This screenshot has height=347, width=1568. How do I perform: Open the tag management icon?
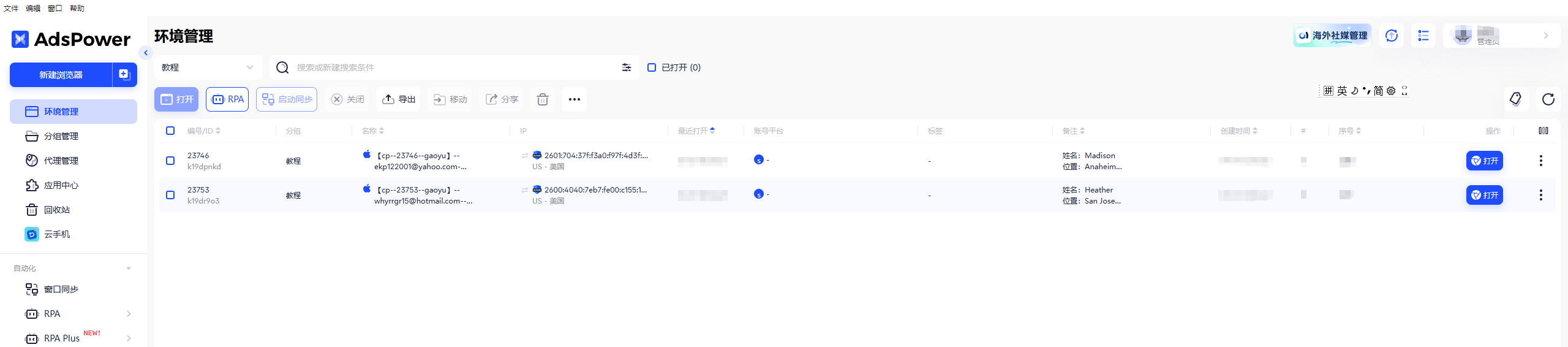click(1515, 99)
